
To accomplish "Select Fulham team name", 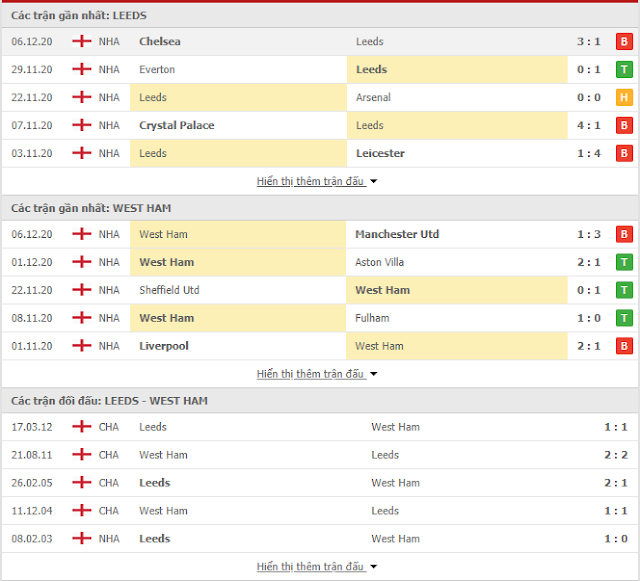I will point(372,318).
